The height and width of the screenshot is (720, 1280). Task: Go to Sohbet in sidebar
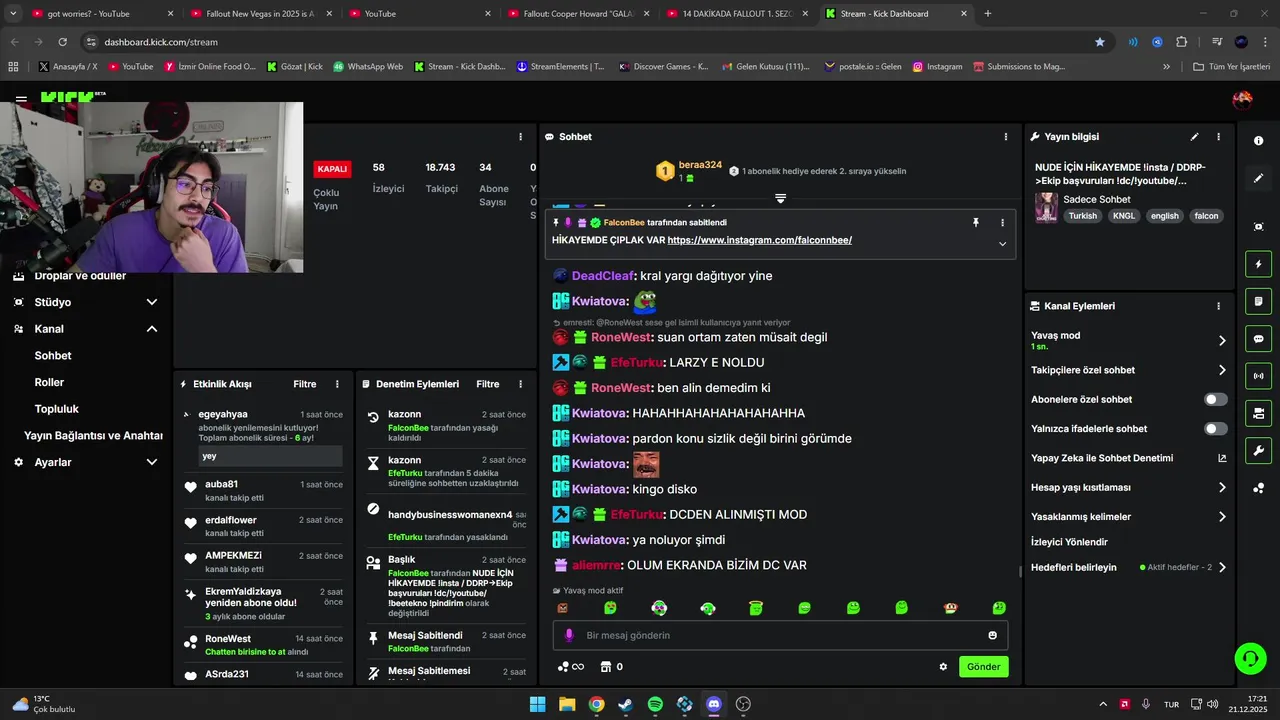point(53,355)
